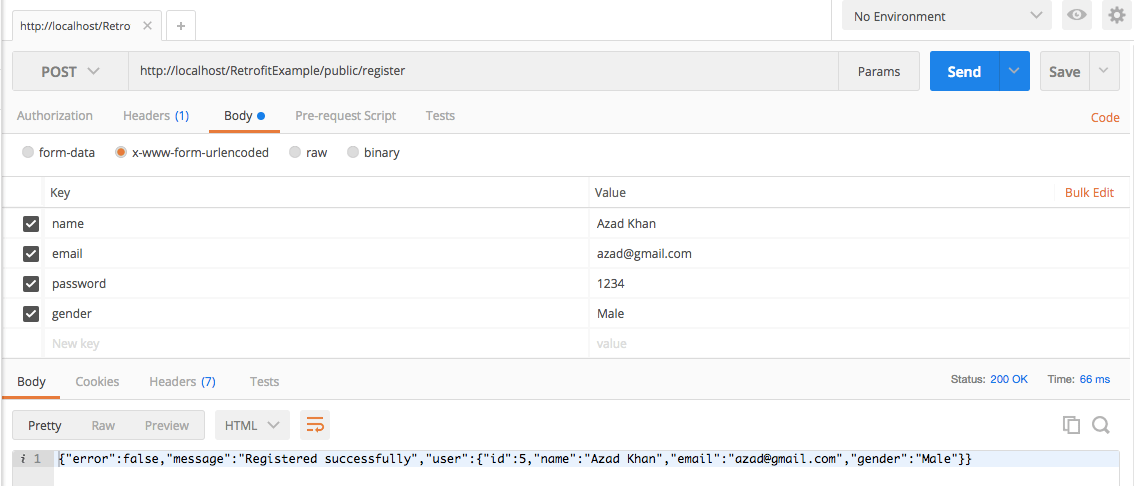Screen dimensions: 1134x486
Task: Click the blue Send button
Action: pos(963,72)
